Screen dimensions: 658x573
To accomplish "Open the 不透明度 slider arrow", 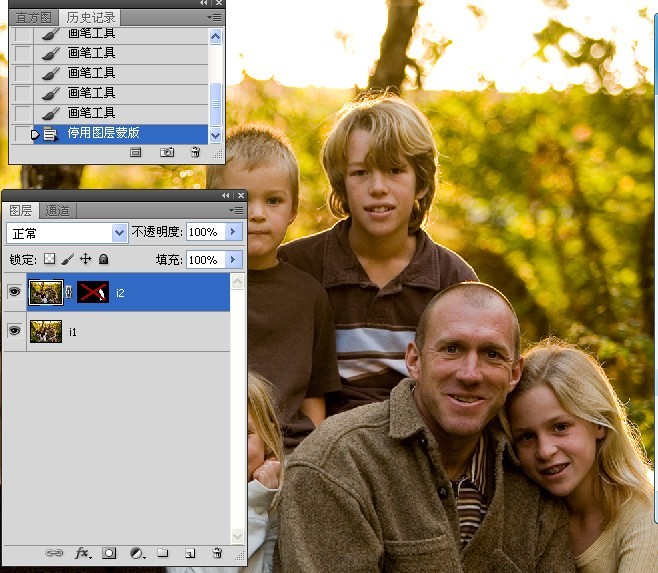I will (x=234, y=232).
